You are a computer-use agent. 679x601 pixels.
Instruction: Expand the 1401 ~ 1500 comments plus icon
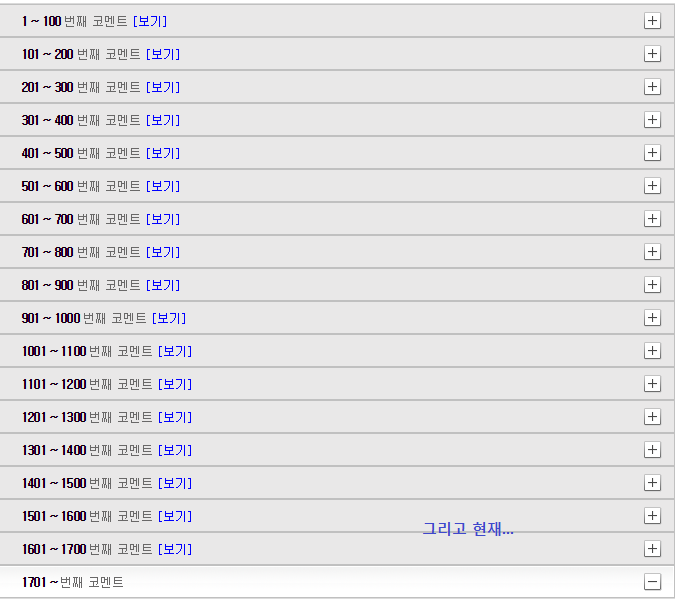click(652, 482)
